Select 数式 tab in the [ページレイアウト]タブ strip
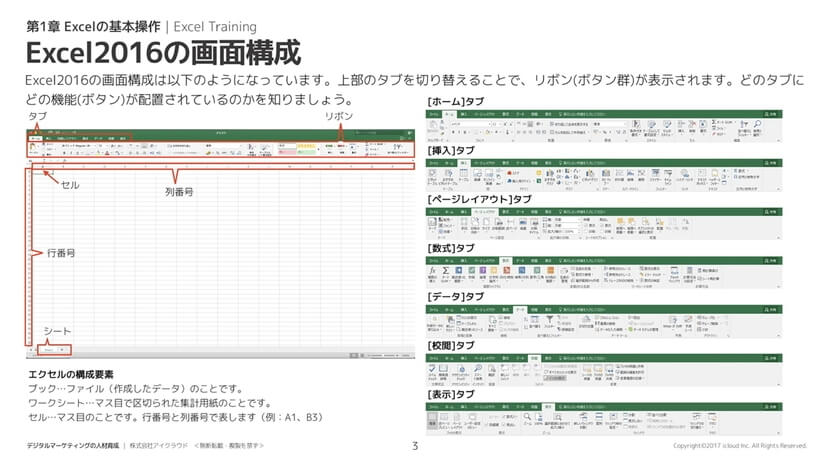This screenshot has width=830, height=467. [506, 212]
